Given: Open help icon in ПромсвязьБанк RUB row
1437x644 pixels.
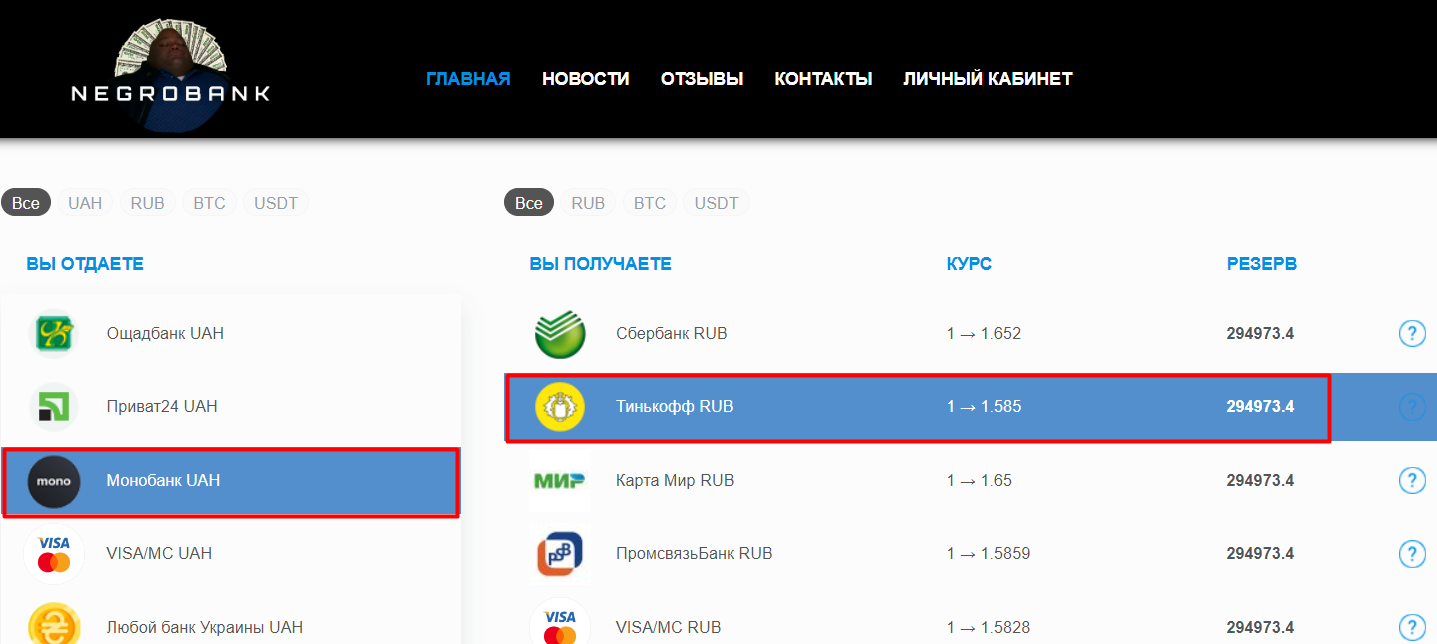Looking at the screenshot, I should point(1411,554).
